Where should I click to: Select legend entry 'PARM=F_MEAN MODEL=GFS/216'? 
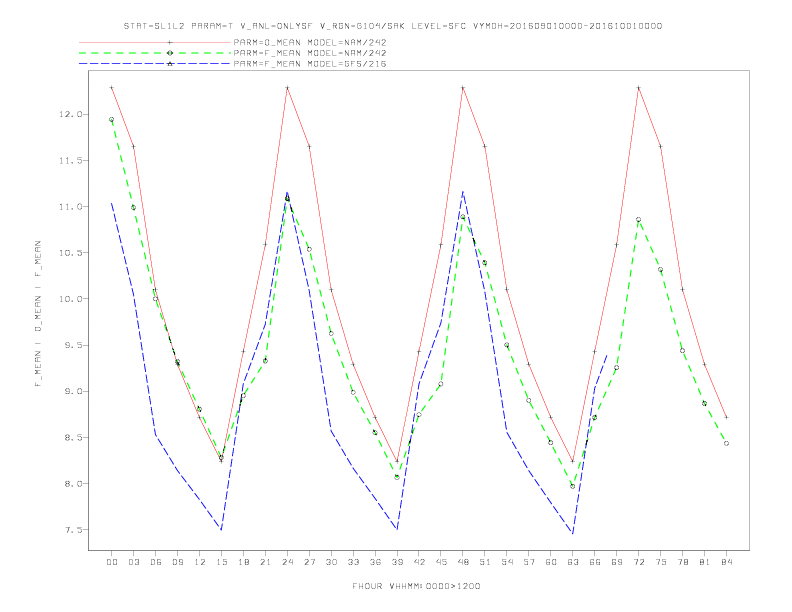click(x=310, y=64)
